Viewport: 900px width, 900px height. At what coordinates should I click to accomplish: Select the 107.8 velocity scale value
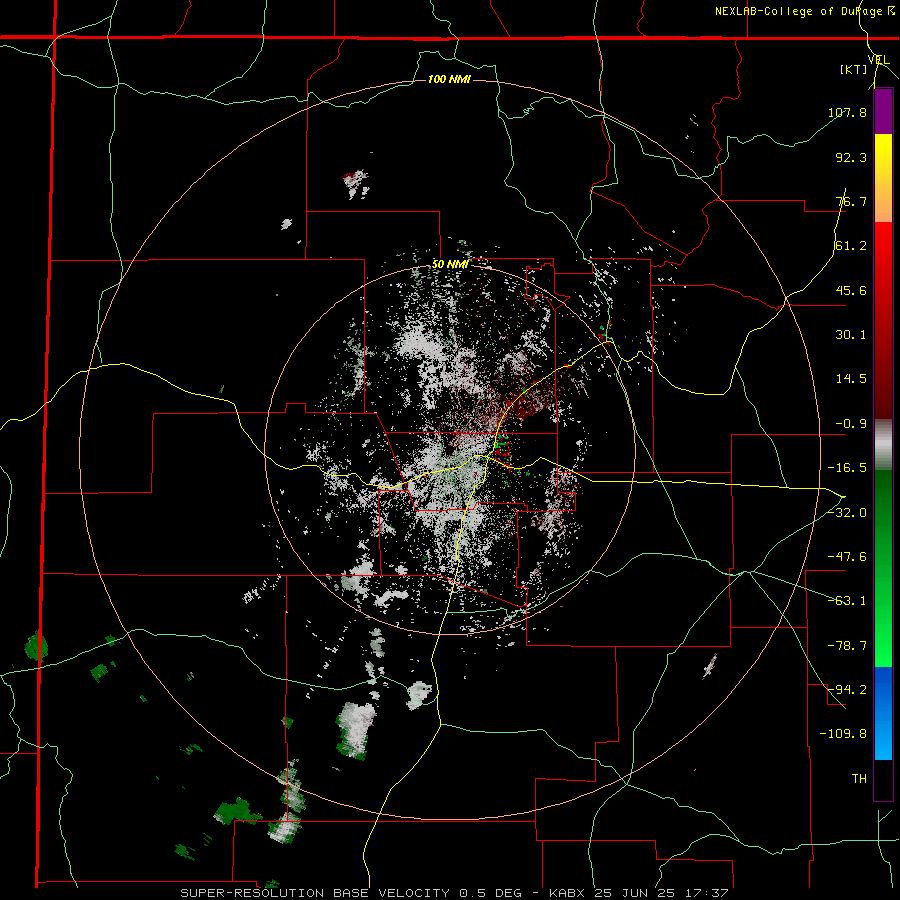[847, 112]
